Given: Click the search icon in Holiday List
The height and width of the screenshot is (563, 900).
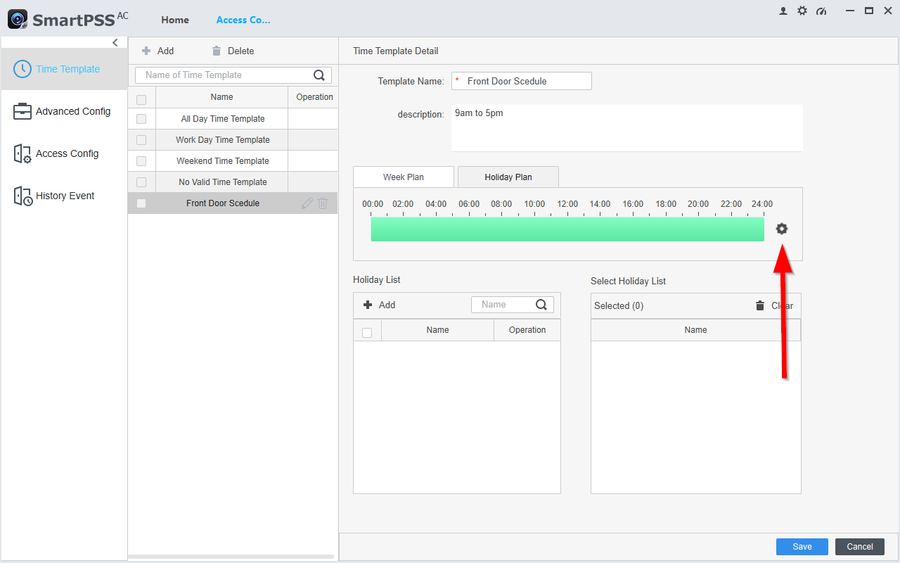Looking at the screenshot, I should [542, 305].
